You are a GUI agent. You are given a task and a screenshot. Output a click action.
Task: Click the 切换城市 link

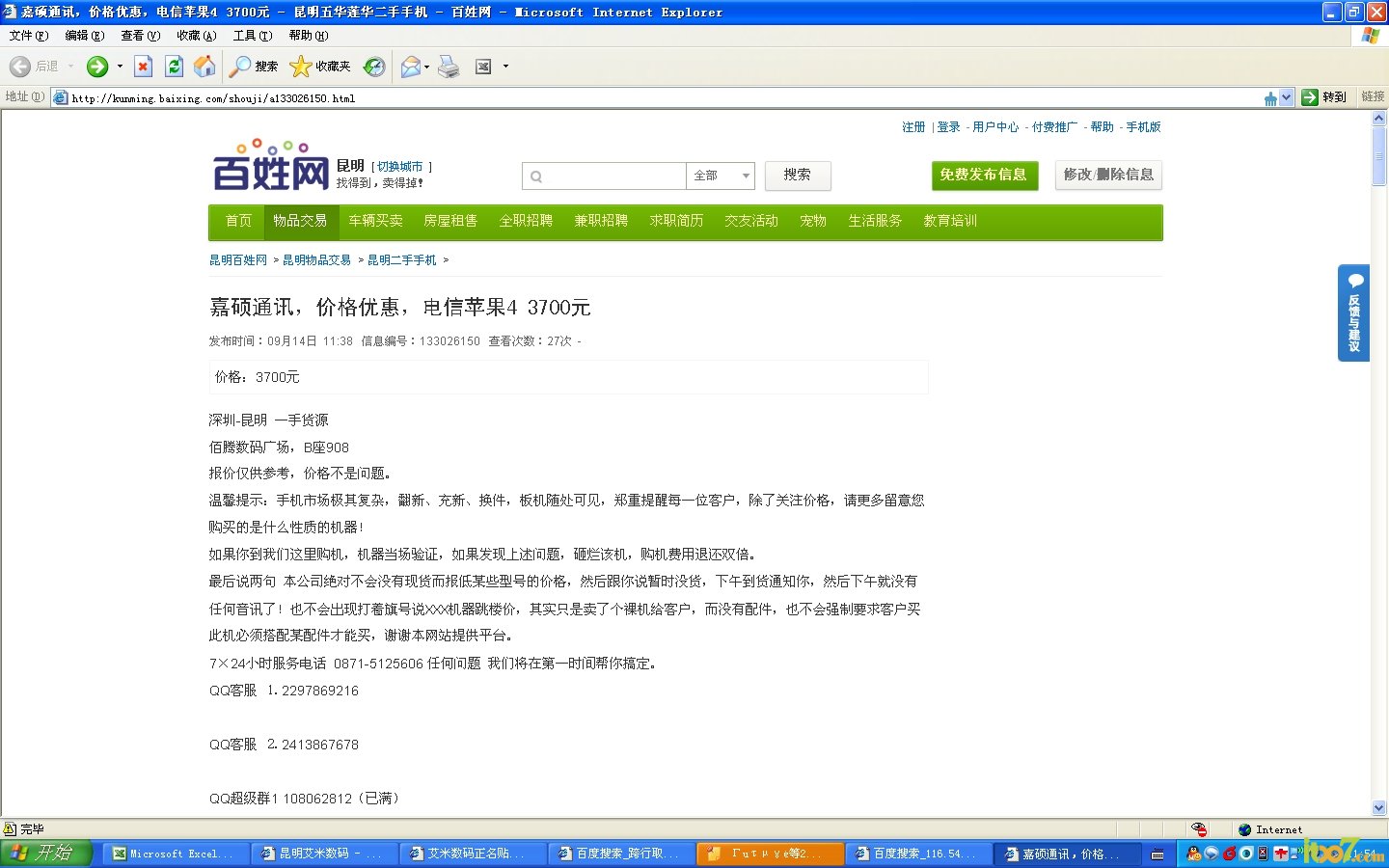click(399, 167)
